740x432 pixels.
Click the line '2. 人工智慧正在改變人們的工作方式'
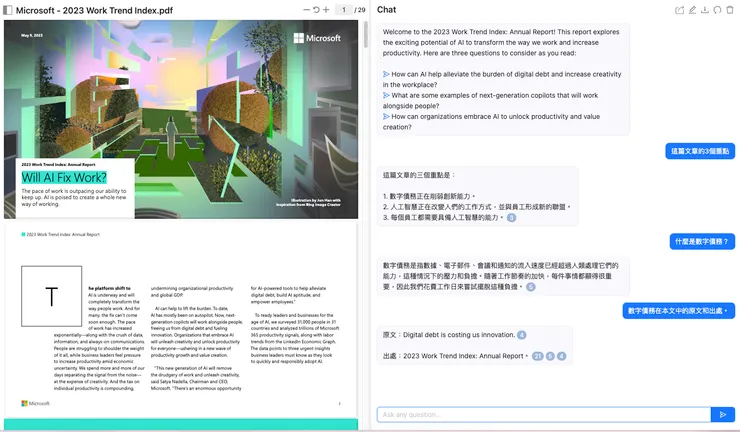[x=477, y=207]
